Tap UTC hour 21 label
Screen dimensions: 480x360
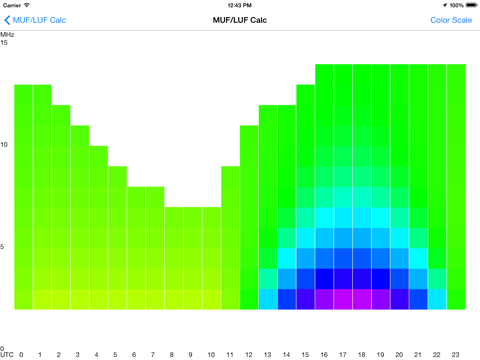click(x=418, y=354)
